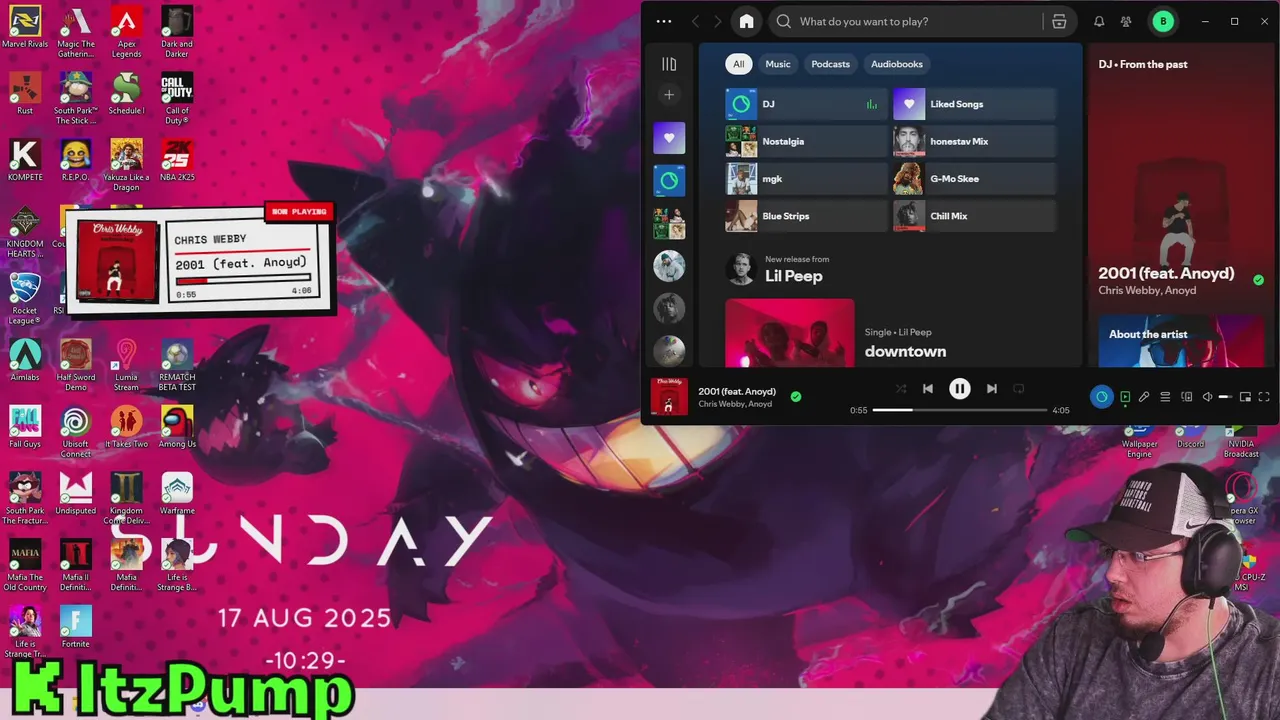Open the Blue Strips tile

(x=806, y=216)
